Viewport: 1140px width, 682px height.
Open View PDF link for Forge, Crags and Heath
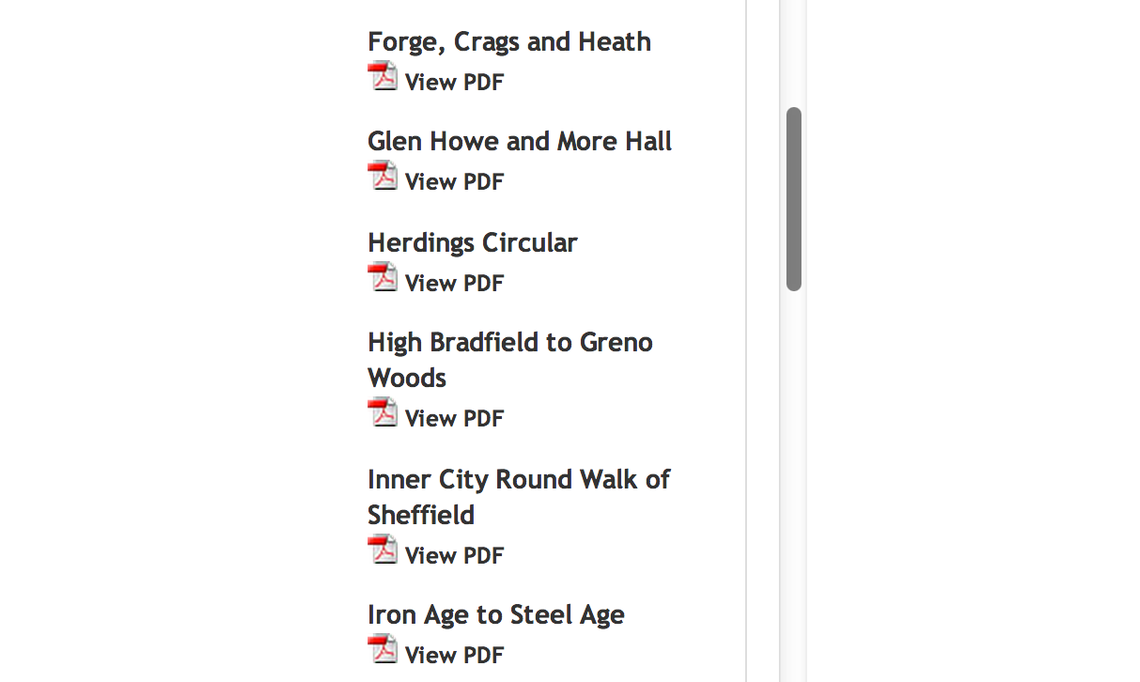(x=454, y=82)
